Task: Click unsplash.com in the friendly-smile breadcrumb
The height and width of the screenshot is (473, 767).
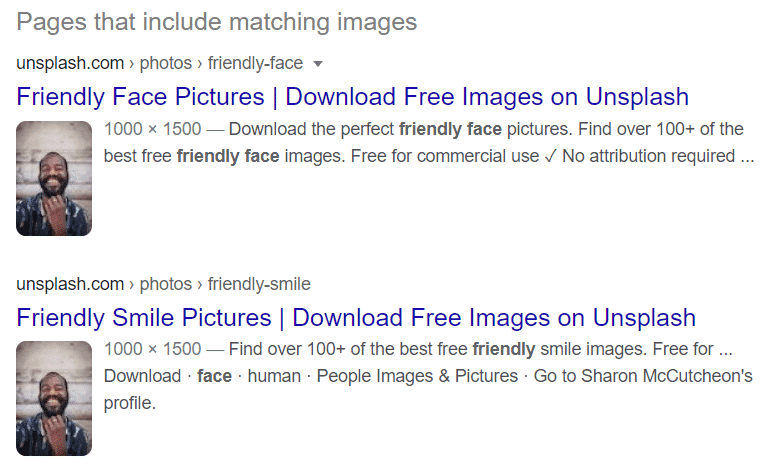Action: point(70,284)
